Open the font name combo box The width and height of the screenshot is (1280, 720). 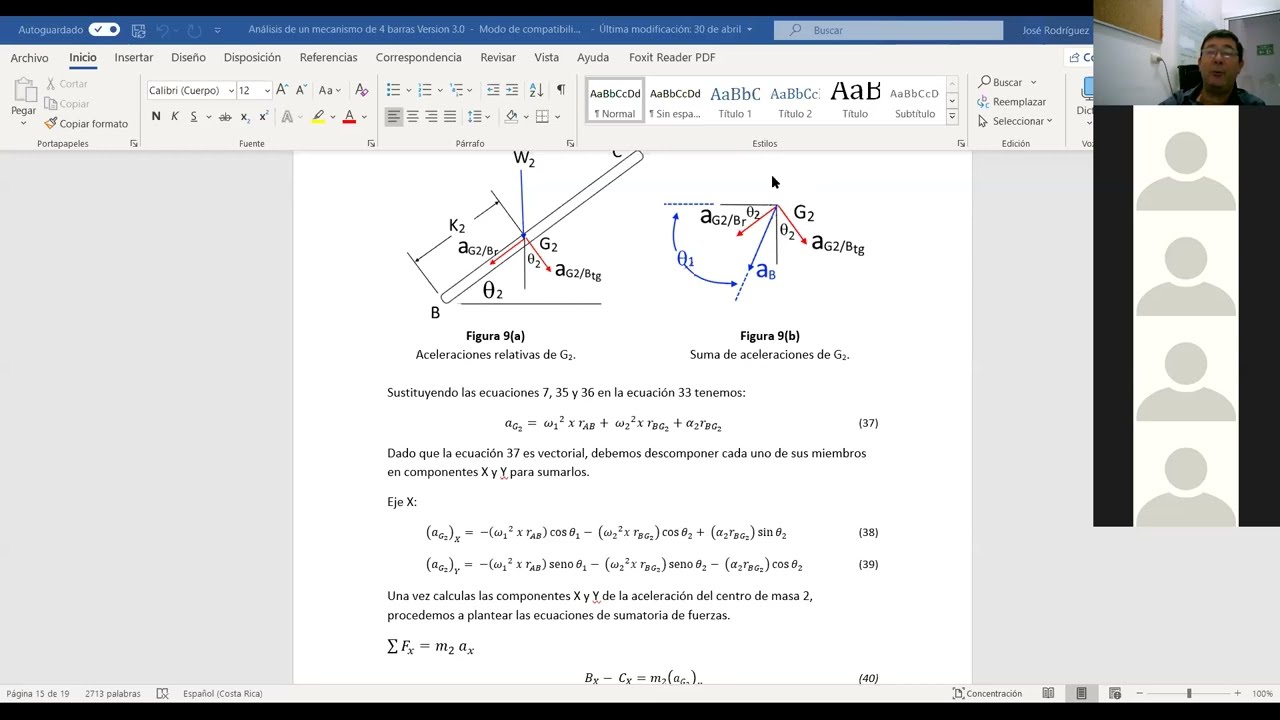pos(190,90)
